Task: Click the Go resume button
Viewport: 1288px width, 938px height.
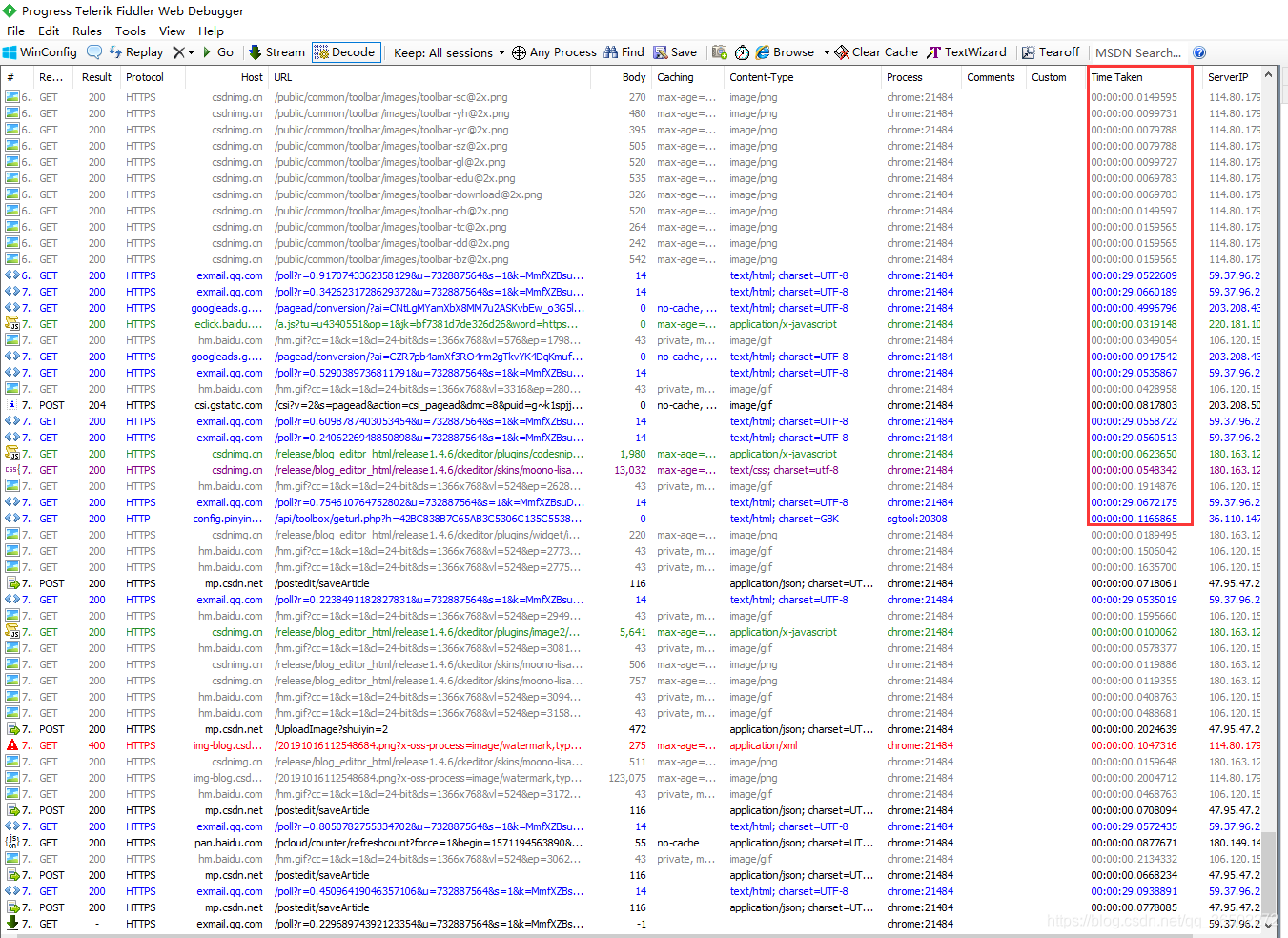Action: 218,52
